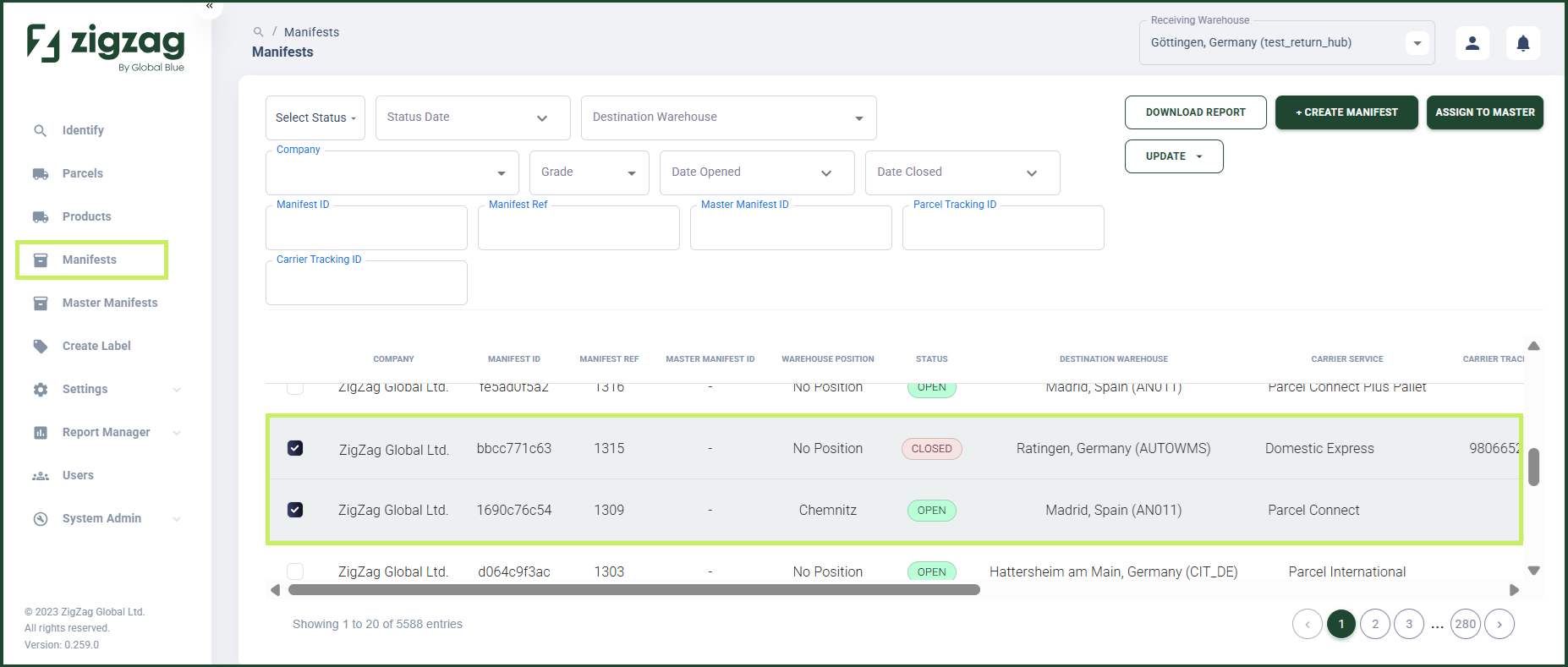Click the Master Manifests box icon
The width and height of the screenshot is (1568, 667).
pos(41,303)
